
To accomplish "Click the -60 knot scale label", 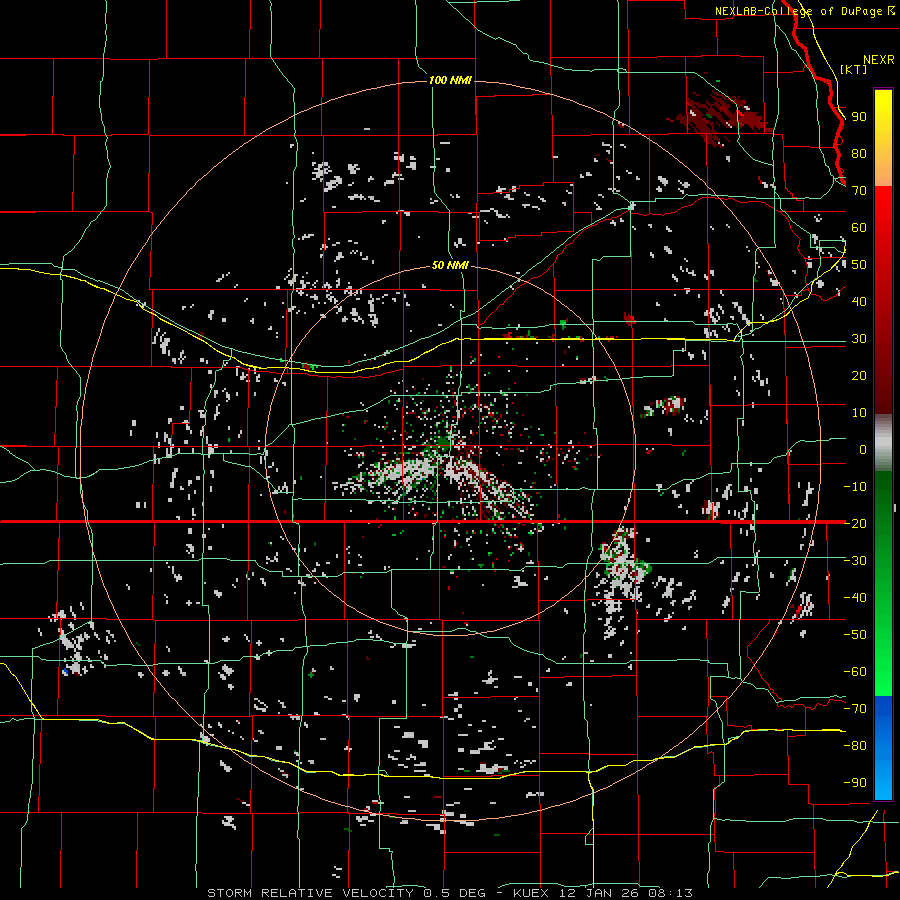I will click(855, 672).
